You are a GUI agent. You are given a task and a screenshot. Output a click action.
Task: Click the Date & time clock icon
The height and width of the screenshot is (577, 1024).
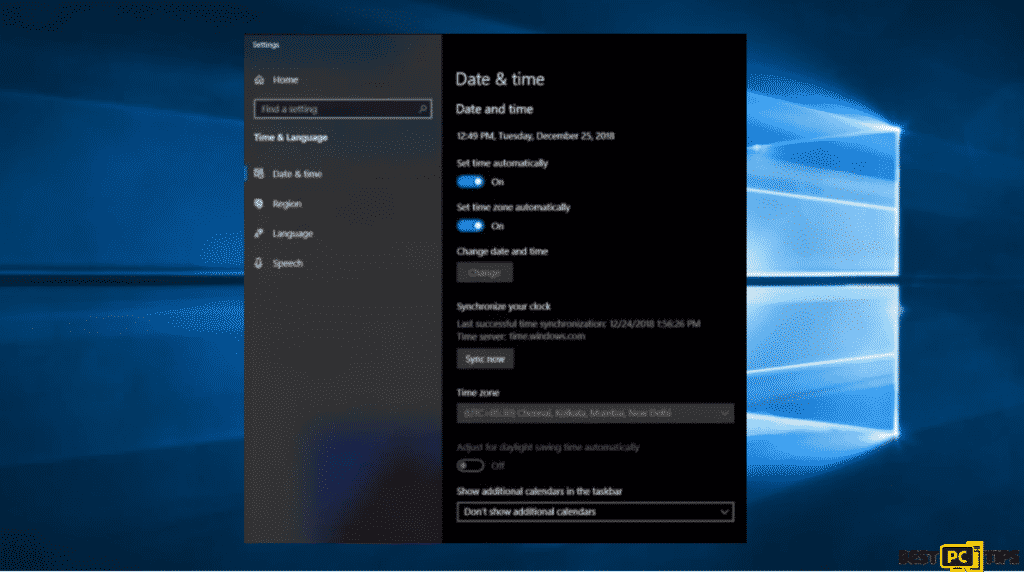pos(259,174)
